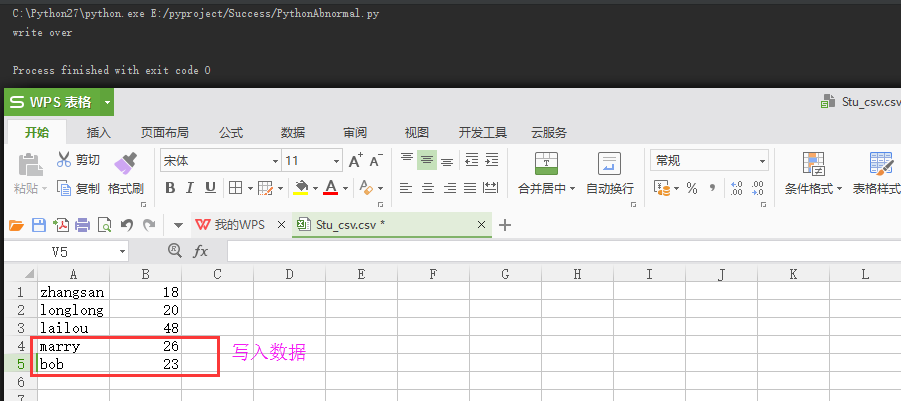Click the Print icon in quick access toolbar
Image resolution: width=901 pixels, height=401 pixels.
click(83, 225)
